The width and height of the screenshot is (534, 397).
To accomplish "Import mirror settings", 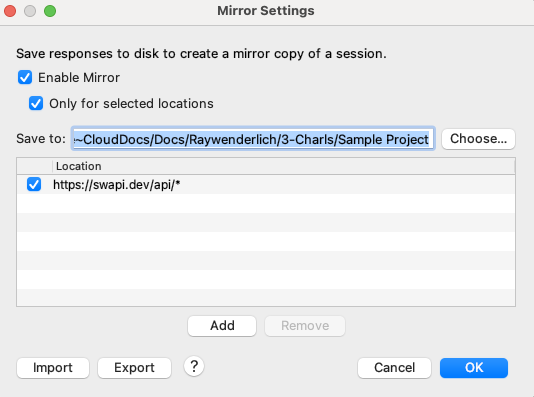I will click(53, 368).
